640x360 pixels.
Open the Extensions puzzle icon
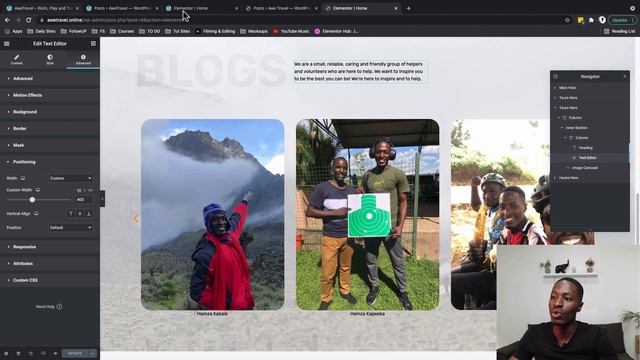click(591, 20)
